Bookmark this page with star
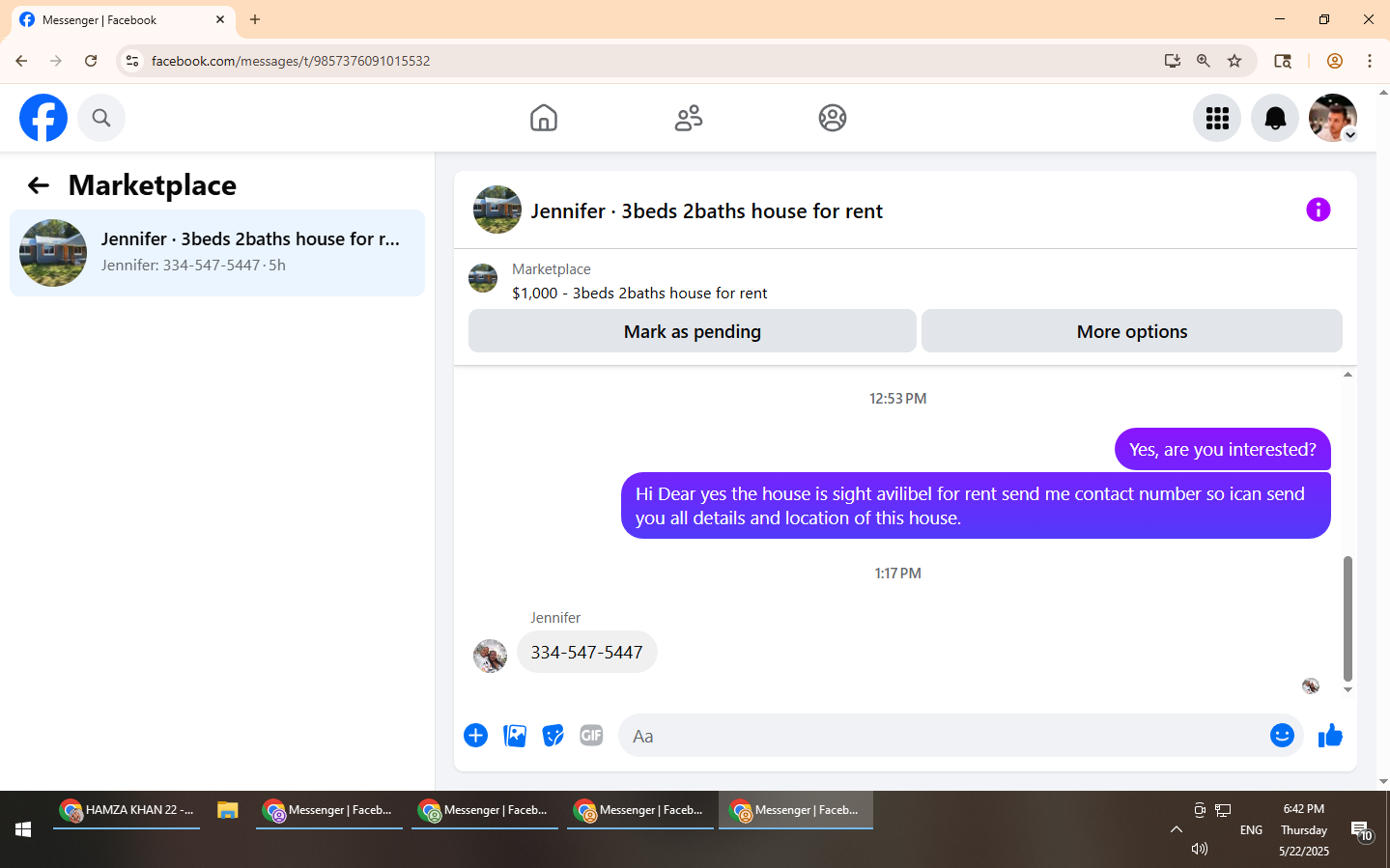The width and height of the screenshot is (1390, 868). pos(1234,61)
